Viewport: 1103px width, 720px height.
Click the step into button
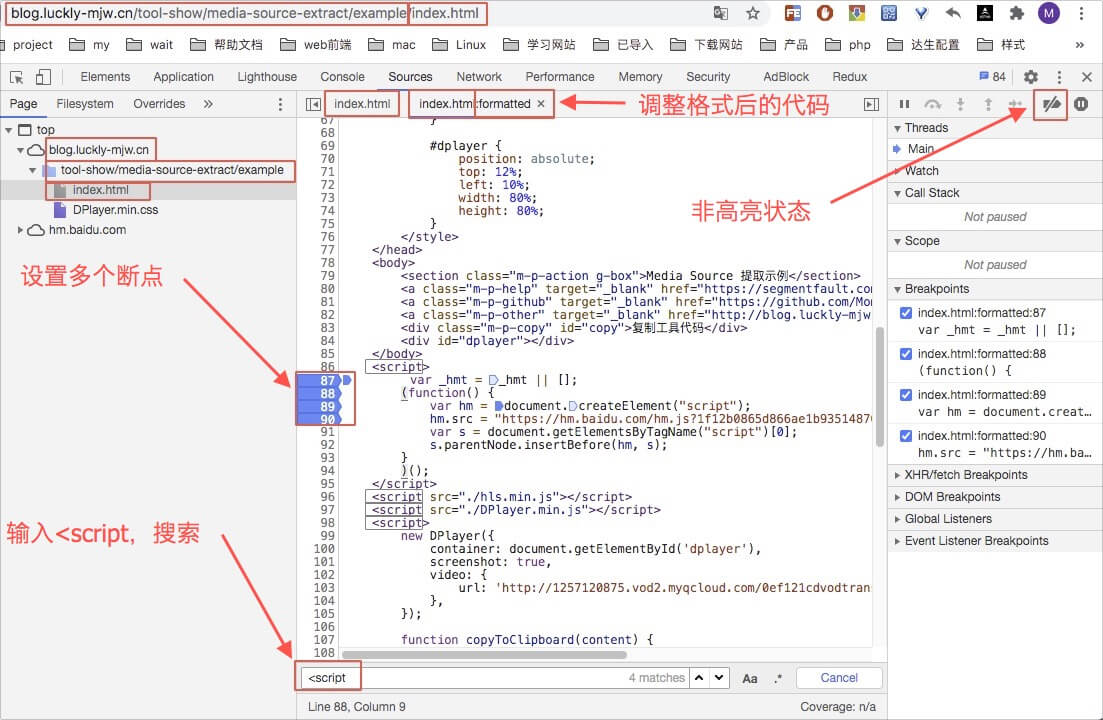(x=960, y=104)
